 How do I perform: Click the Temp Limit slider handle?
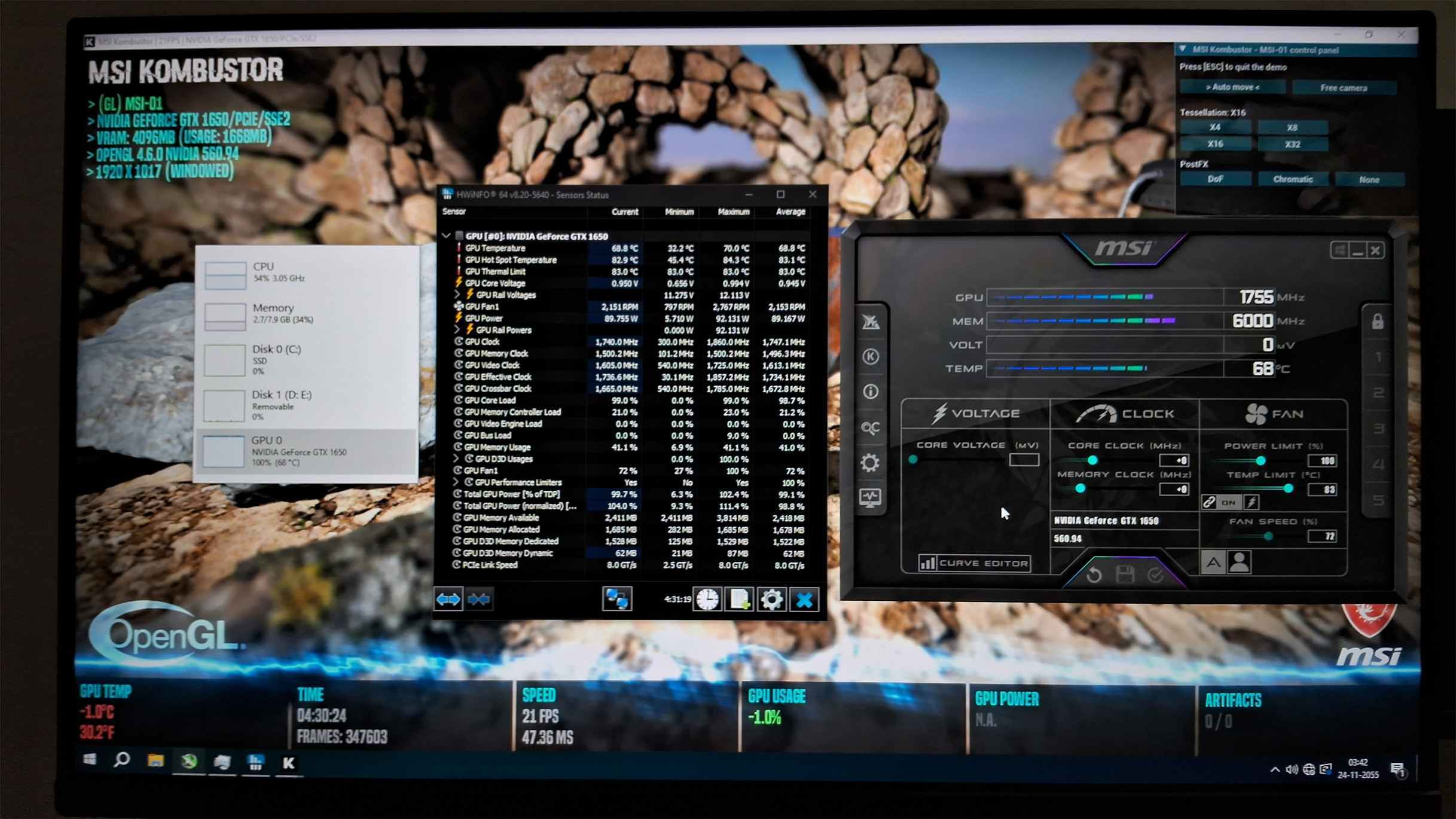(x=1289, y=489)
